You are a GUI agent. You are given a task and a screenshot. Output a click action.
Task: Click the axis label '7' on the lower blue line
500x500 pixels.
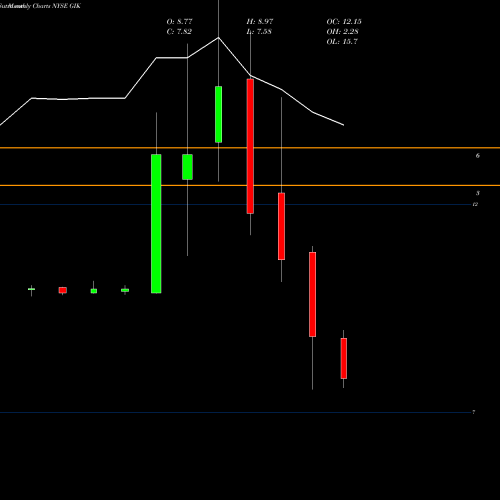pyautogui.click(x=474, y=412)
